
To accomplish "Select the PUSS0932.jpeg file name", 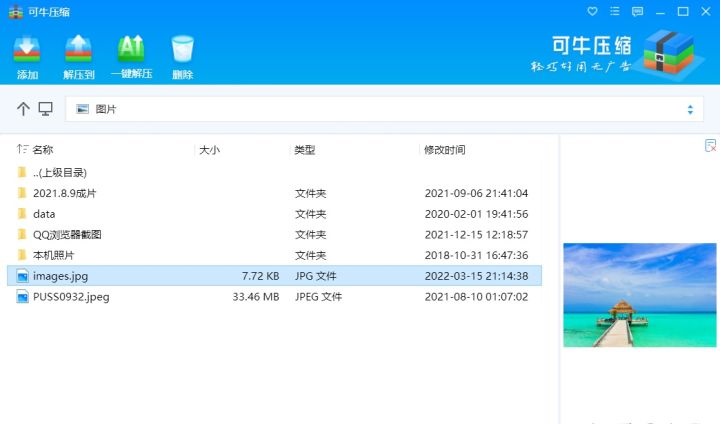I will point(71,297).
